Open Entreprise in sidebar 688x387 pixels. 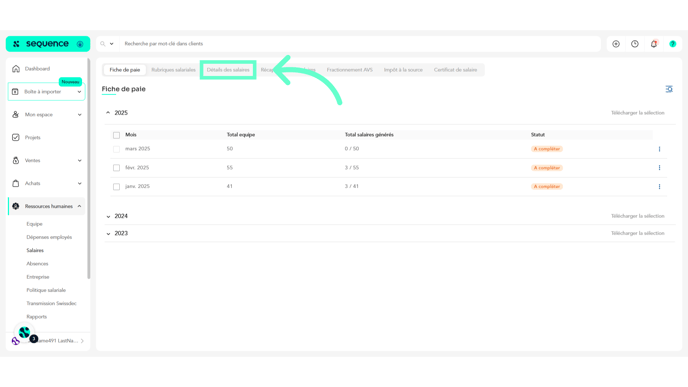click(38, 277)
